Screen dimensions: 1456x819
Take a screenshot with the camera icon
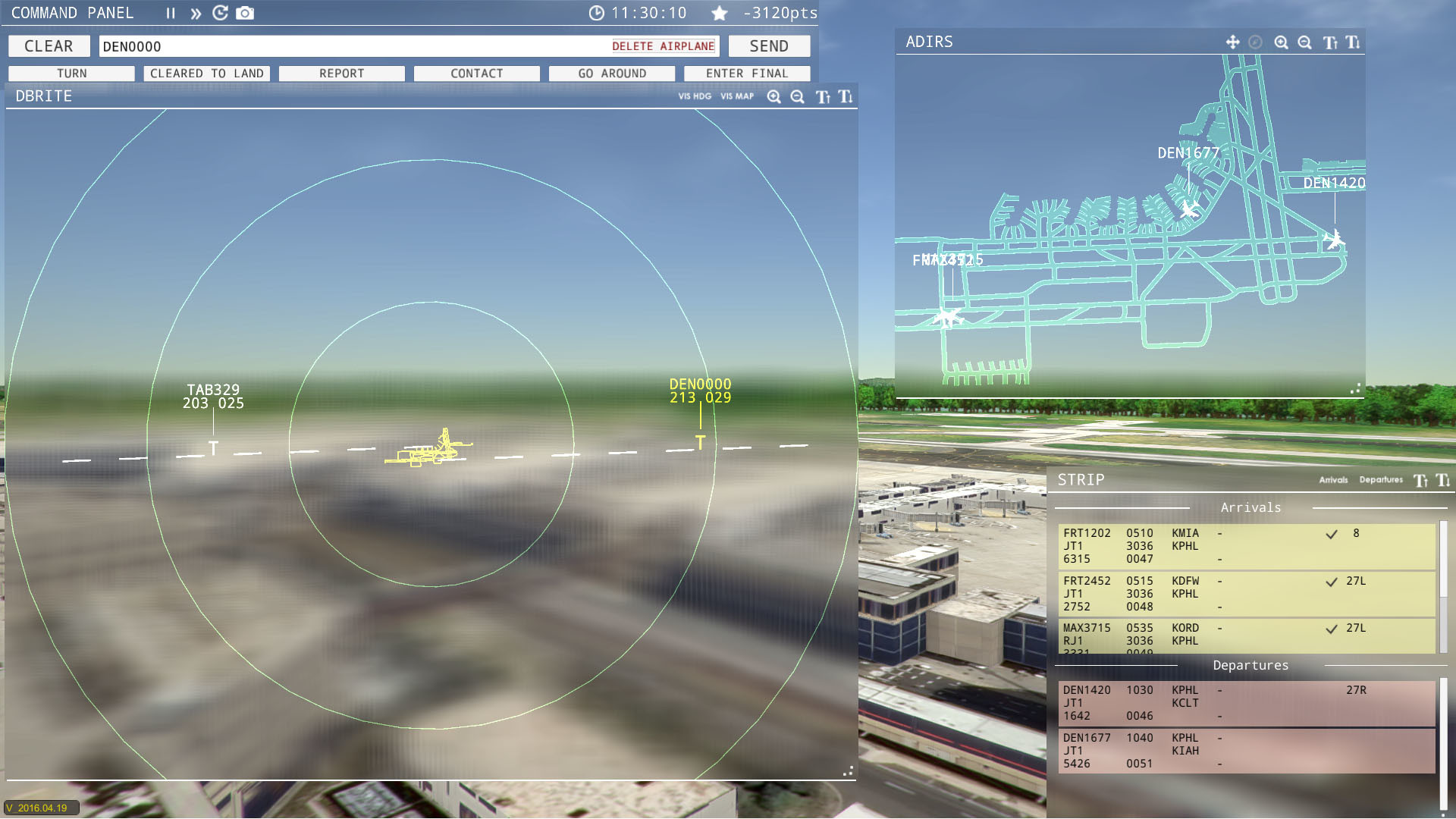(x=244, y=12)
